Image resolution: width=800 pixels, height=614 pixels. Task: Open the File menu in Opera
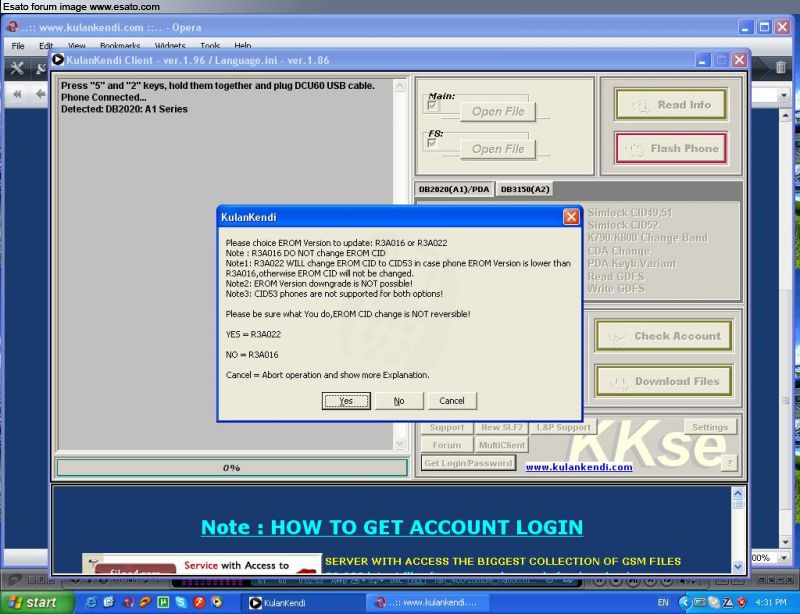pos(18,46)
